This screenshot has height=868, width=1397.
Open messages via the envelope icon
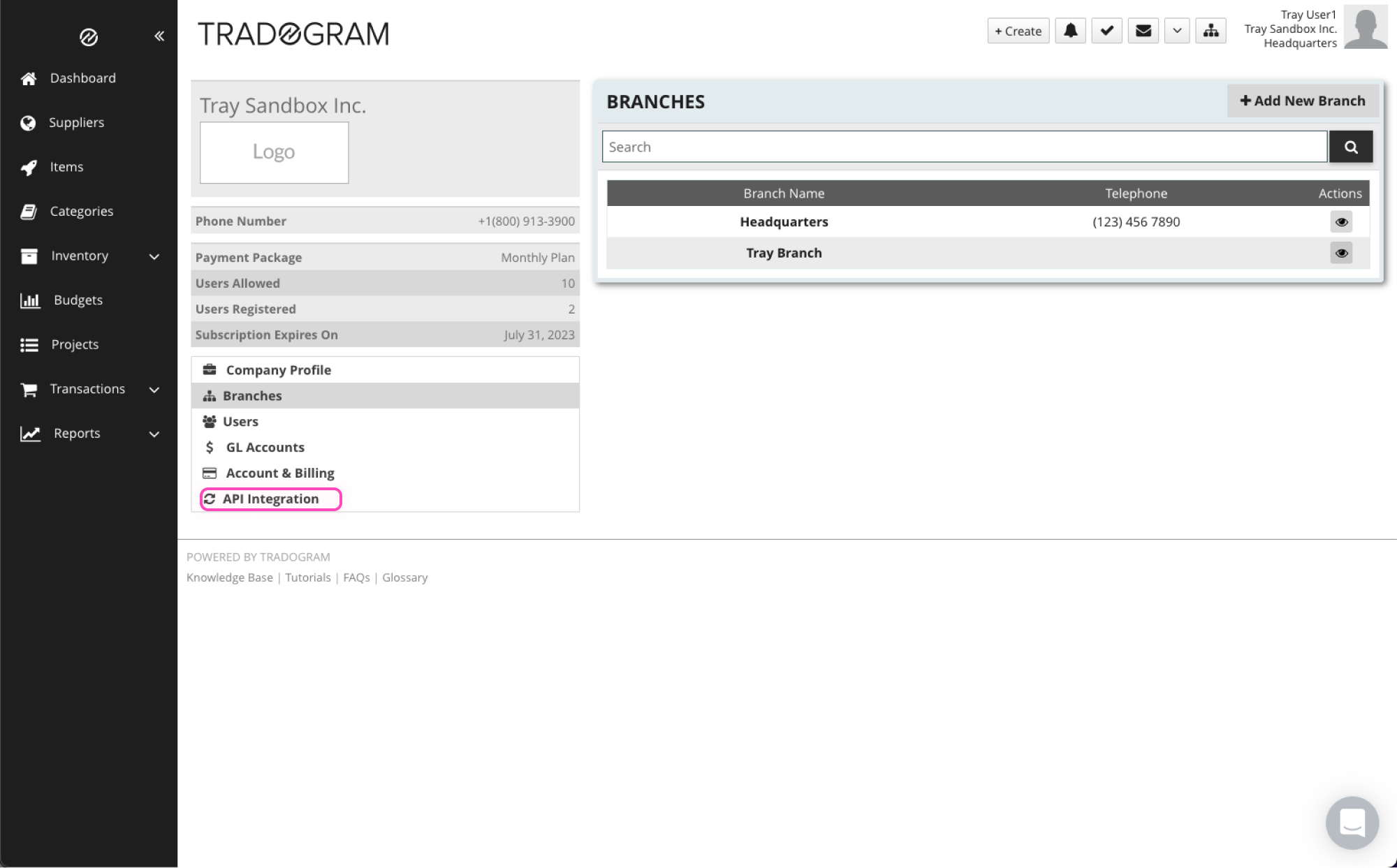(1143, 31)
